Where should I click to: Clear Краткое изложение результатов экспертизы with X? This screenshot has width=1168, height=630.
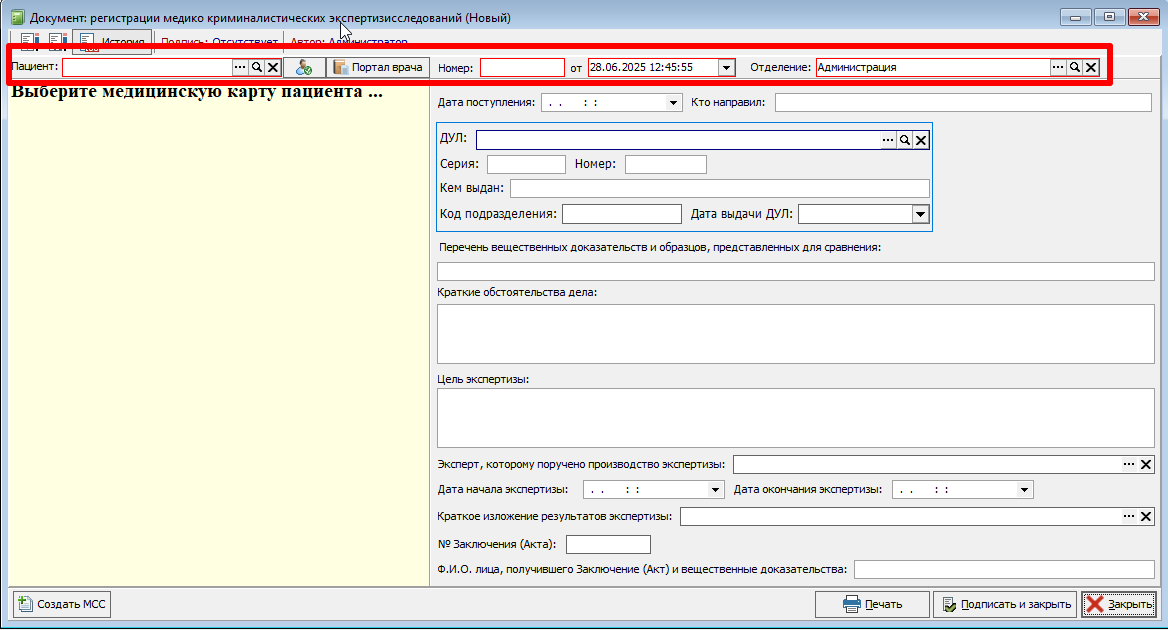[1146, 517]
